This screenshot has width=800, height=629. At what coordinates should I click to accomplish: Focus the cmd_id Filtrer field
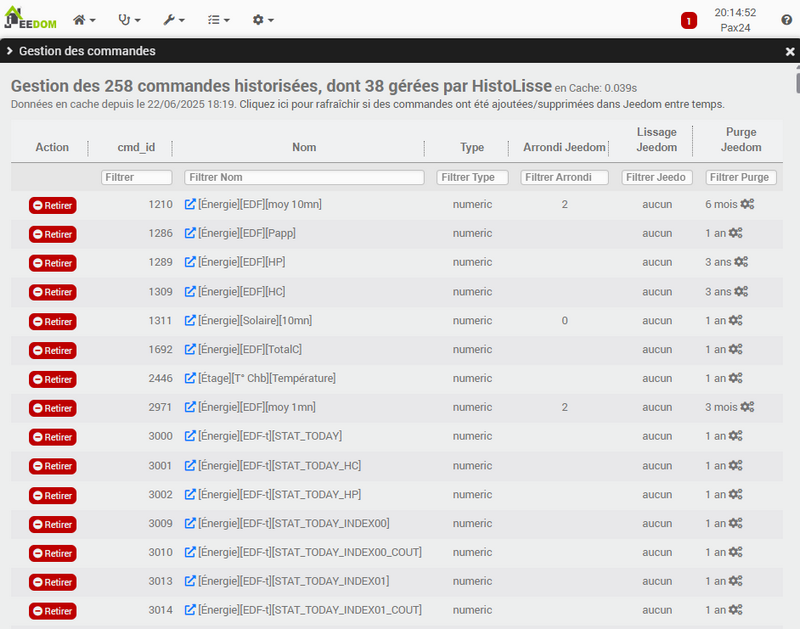(137, 177)
